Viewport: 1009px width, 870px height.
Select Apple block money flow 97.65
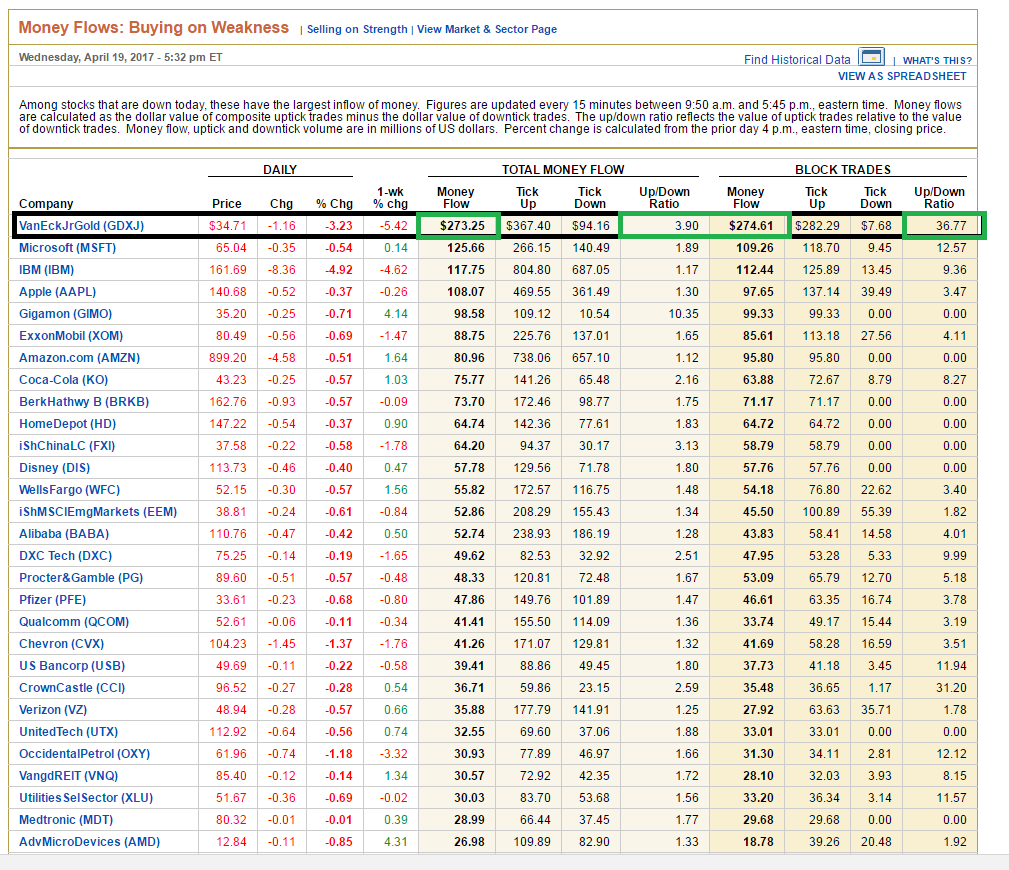(758, 292)
